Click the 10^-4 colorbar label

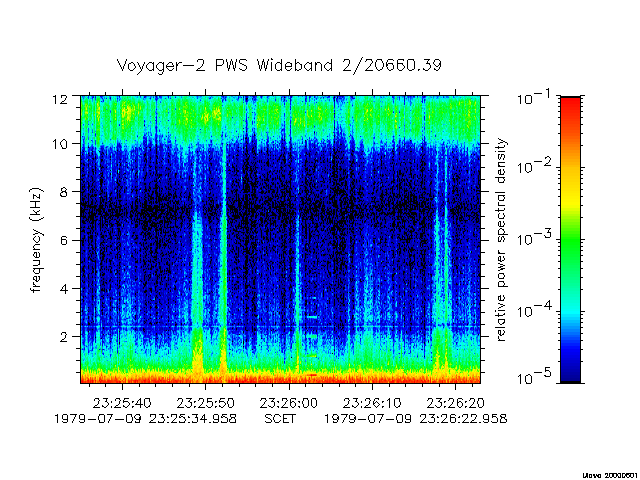coord(534,310)
